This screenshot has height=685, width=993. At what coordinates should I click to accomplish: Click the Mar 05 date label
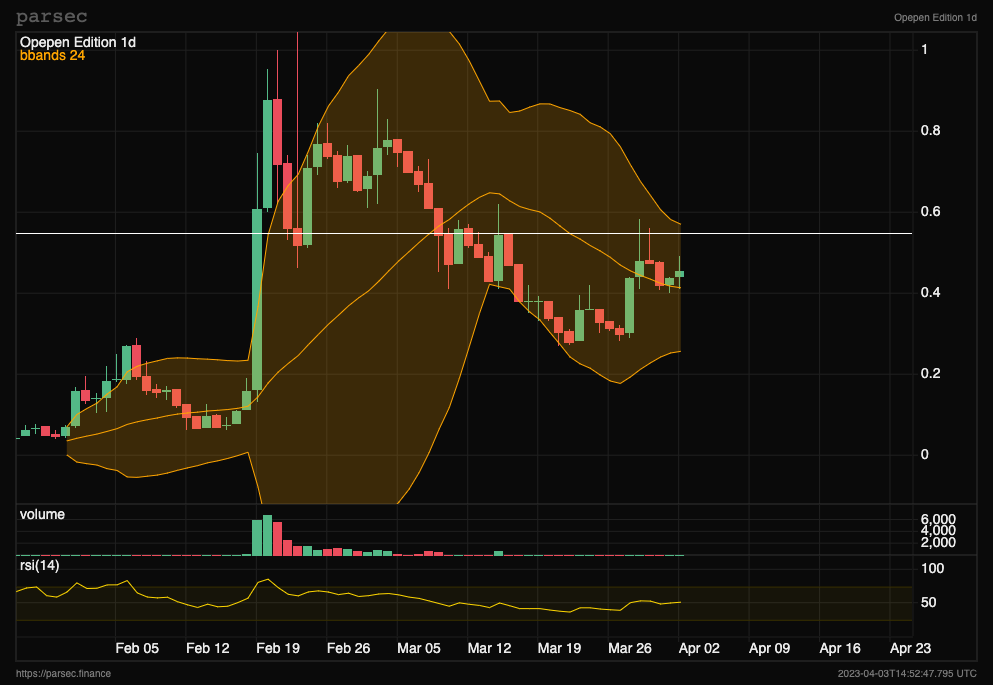tap(419, 648)
